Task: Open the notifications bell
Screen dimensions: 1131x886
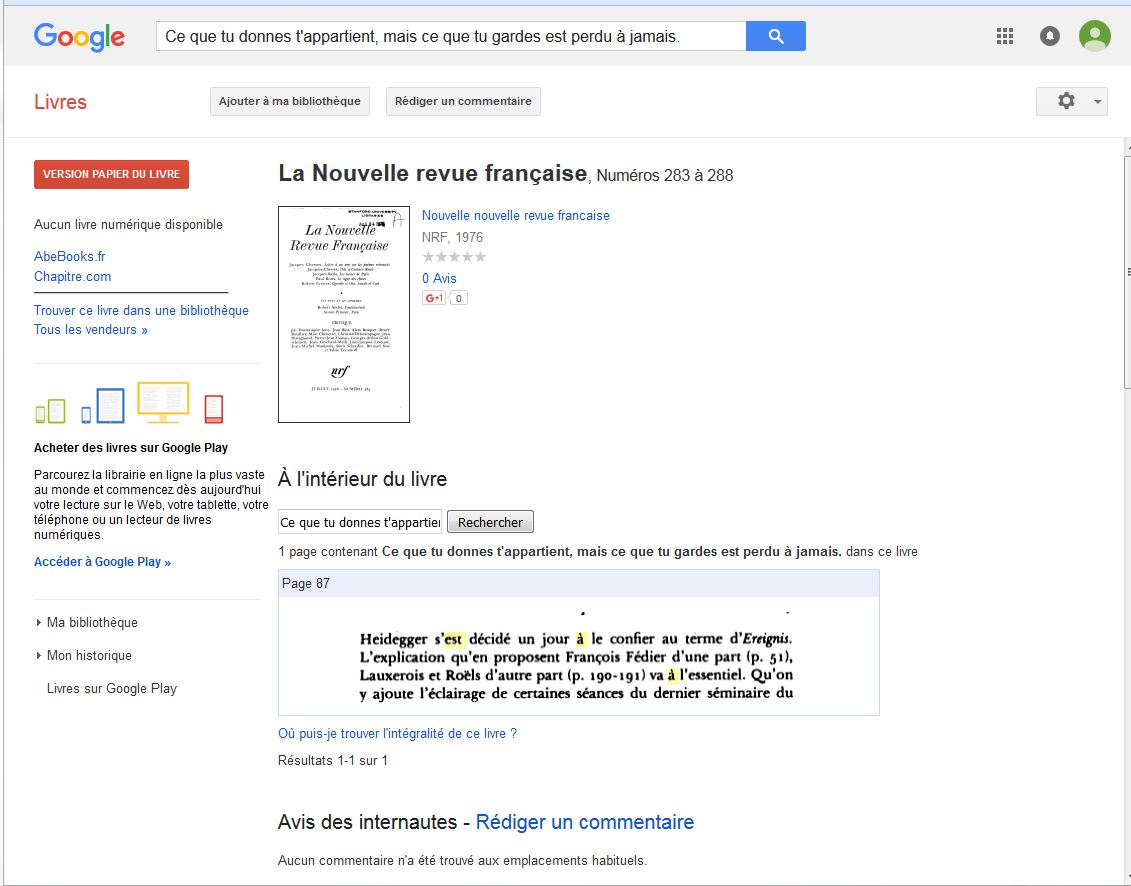Action: (x=1049, y=37)
